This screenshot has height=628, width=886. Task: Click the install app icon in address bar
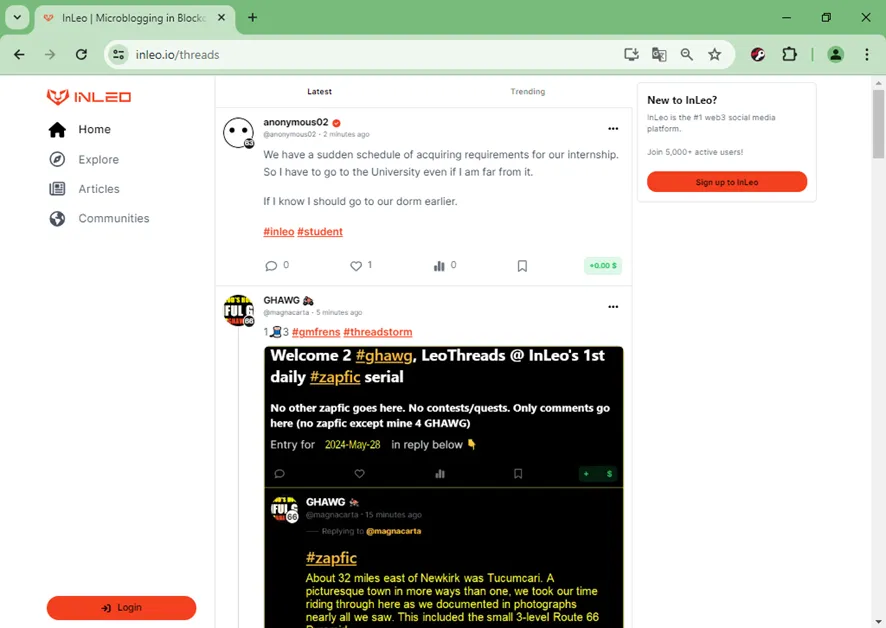click(631, 54)
